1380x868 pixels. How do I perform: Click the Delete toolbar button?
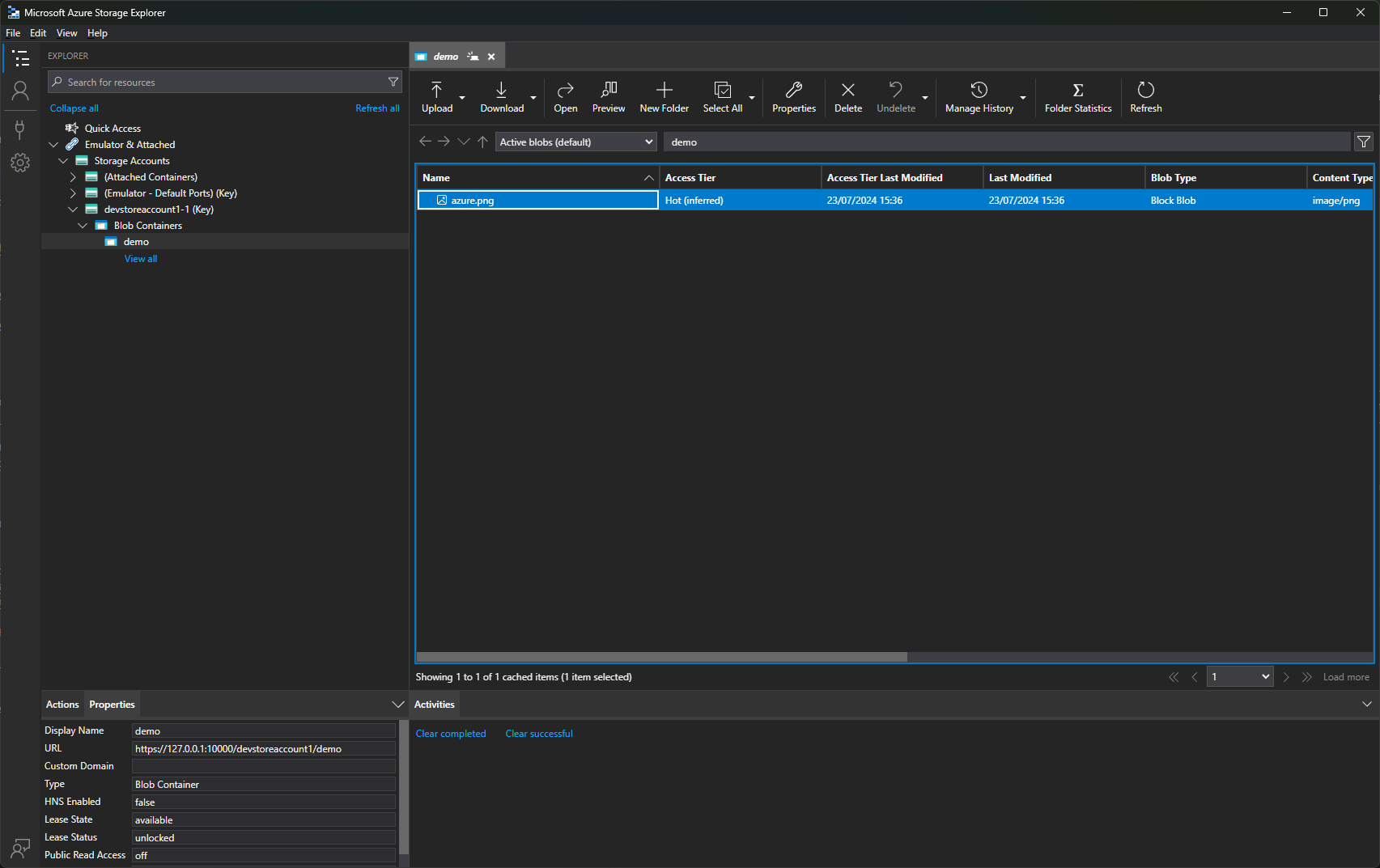848,98
